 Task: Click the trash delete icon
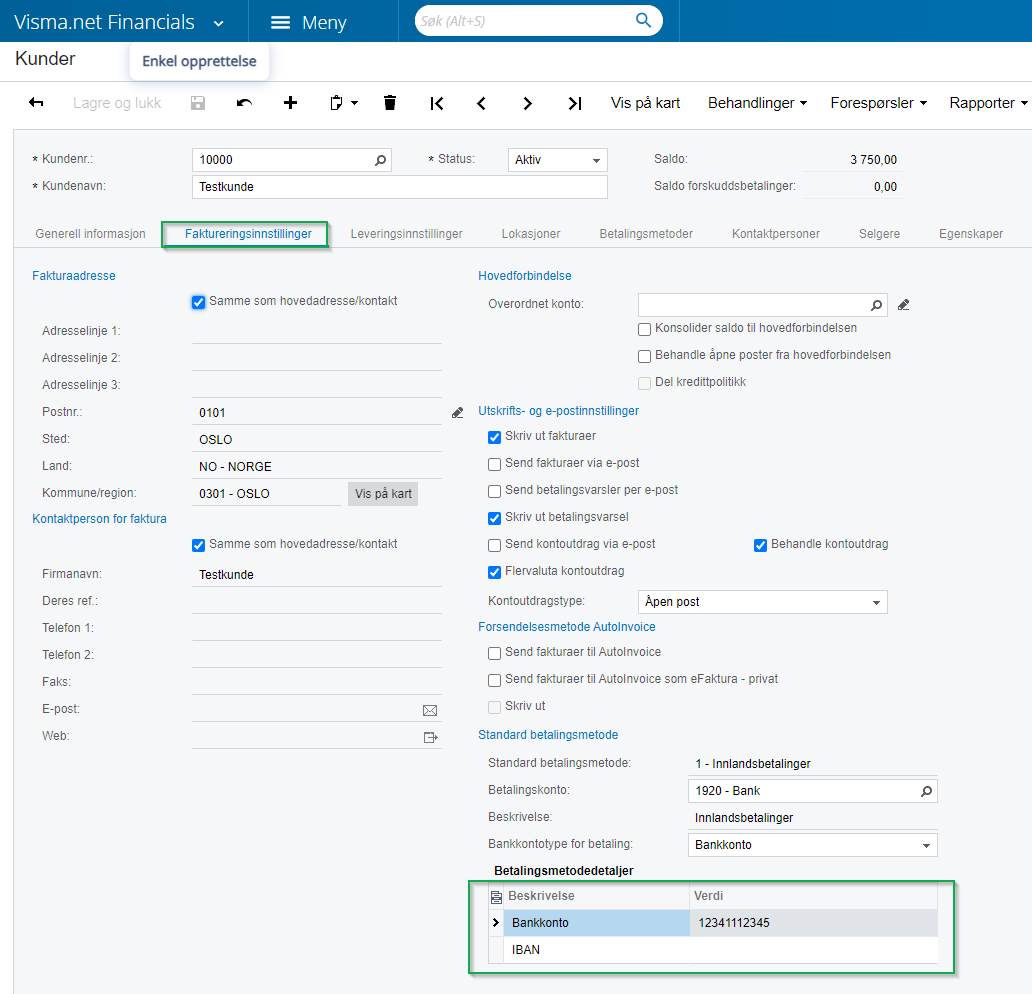point(390,103)
